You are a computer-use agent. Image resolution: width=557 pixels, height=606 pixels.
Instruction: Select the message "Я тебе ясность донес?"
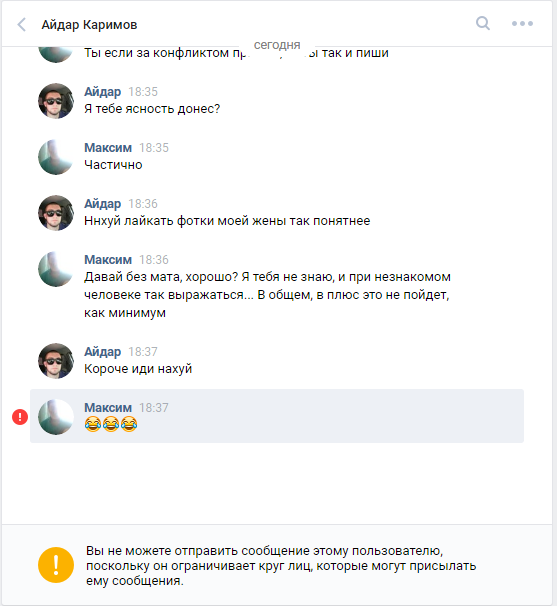coord(152,109)
